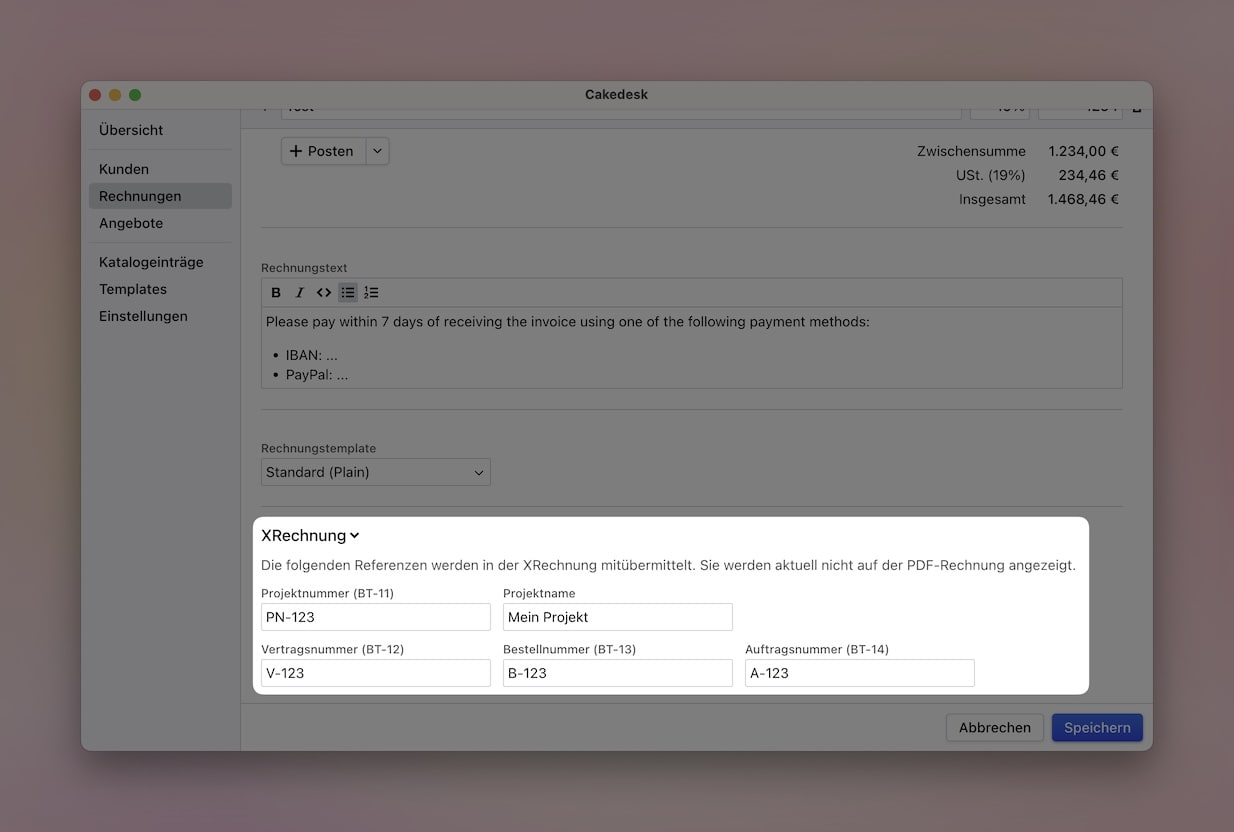Image resolution: width=1234 pixels, height=832 pixels.
Task: Click the Speichern button
Action: click(1096, 727)
